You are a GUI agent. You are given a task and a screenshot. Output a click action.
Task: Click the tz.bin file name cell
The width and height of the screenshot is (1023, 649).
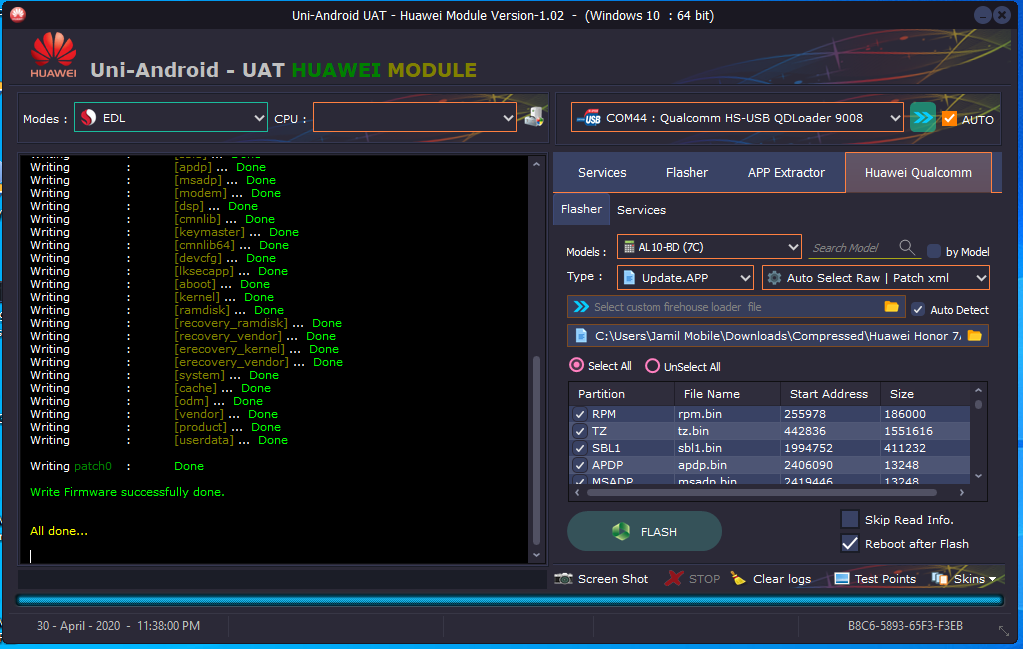[727, 431]
